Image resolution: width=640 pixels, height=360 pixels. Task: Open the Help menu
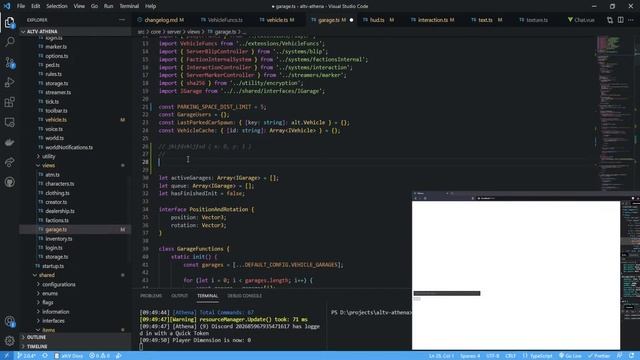pos(151,6)
